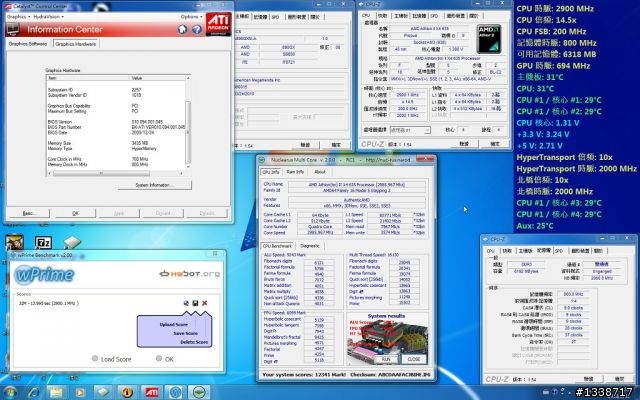This screenshot has width=640, height=400.
Task: Click the Nuclearus title bar application icon
Action: pyautogui.click(x=262, y=160)
